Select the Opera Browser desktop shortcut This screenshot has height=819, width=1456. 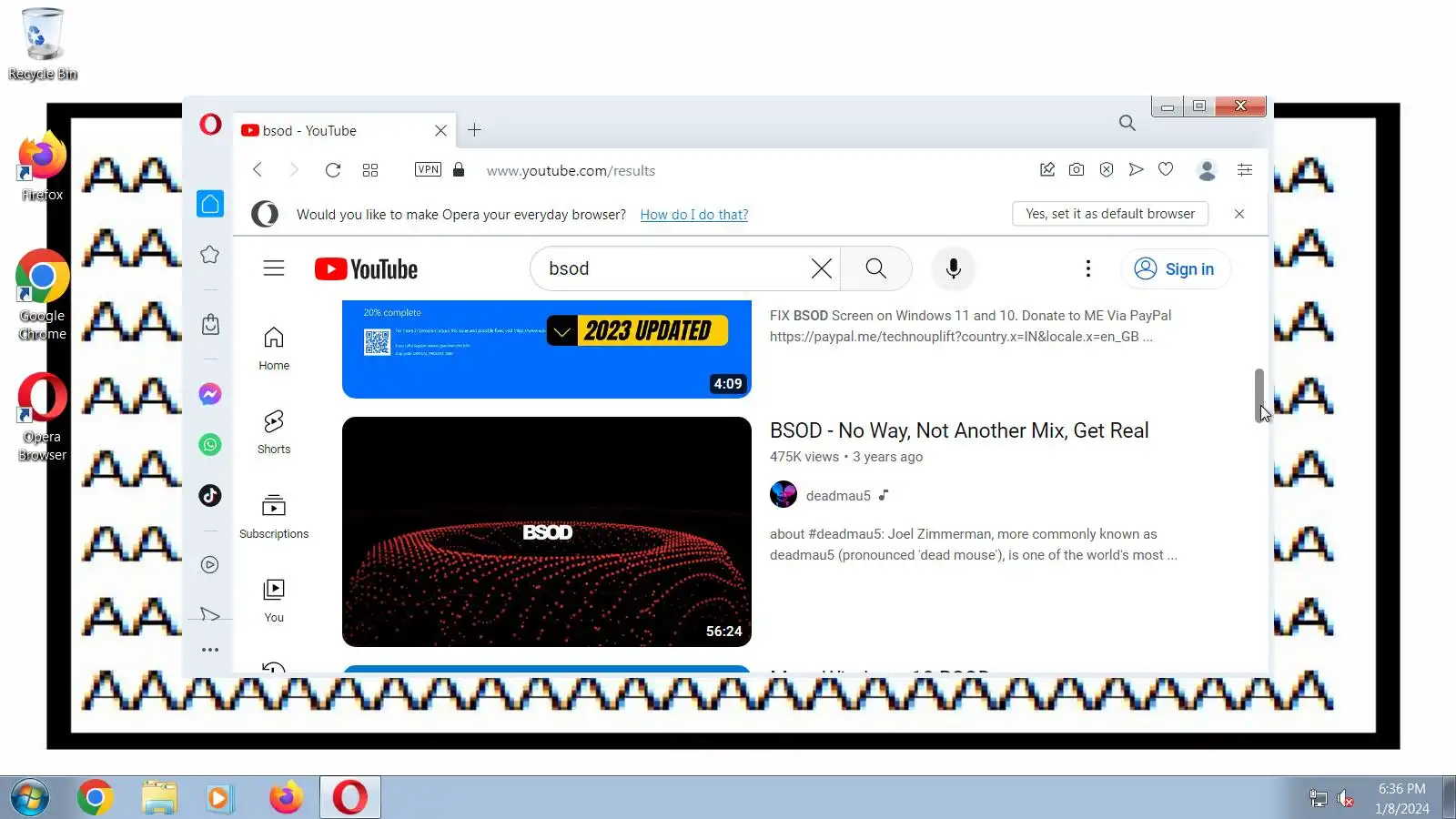pyautogui.click(x=42, y=417)
